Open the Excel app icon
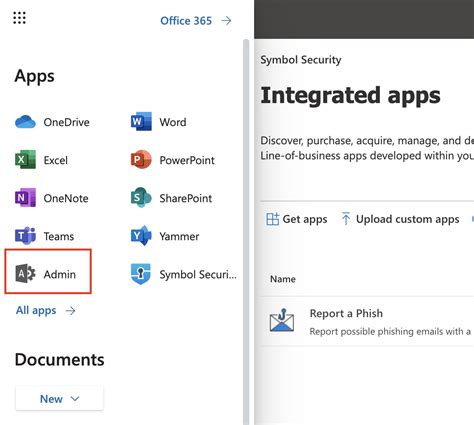474x425 pixels. pyautogui.click(x=25, y=160)
